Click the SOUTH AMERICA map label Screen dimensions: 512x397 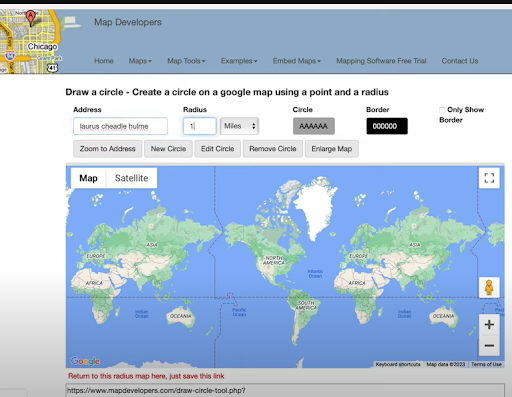306,305
